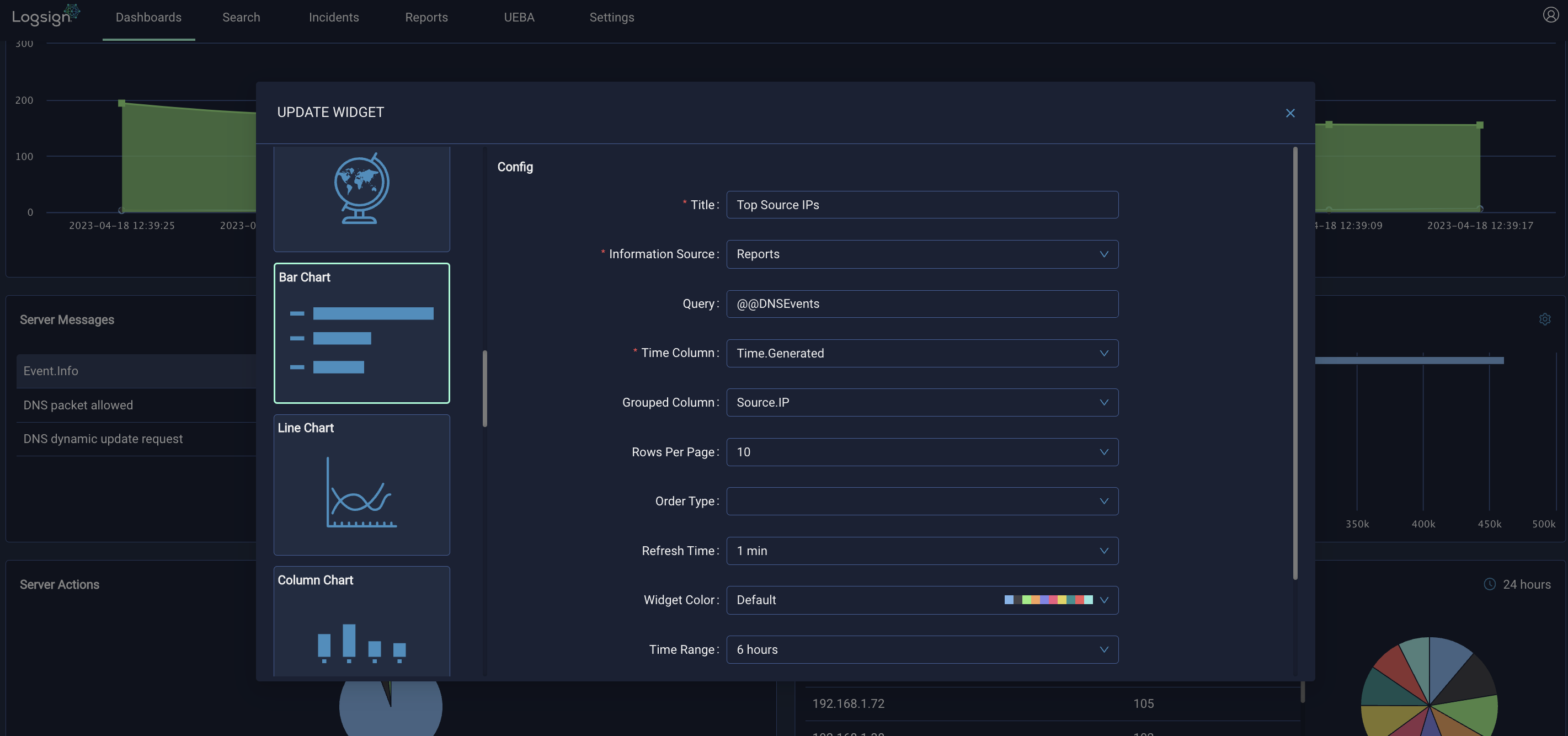Click the 'DNS packet allowed' row

[136, 405]
